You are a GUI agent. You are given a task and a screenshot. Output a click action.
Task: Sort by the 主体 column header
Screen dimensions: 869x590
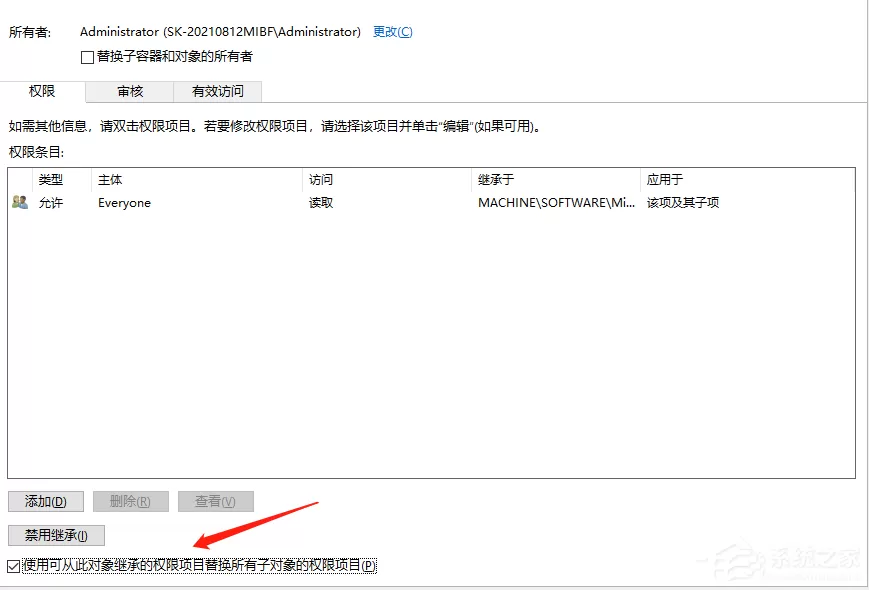[110, 179]
